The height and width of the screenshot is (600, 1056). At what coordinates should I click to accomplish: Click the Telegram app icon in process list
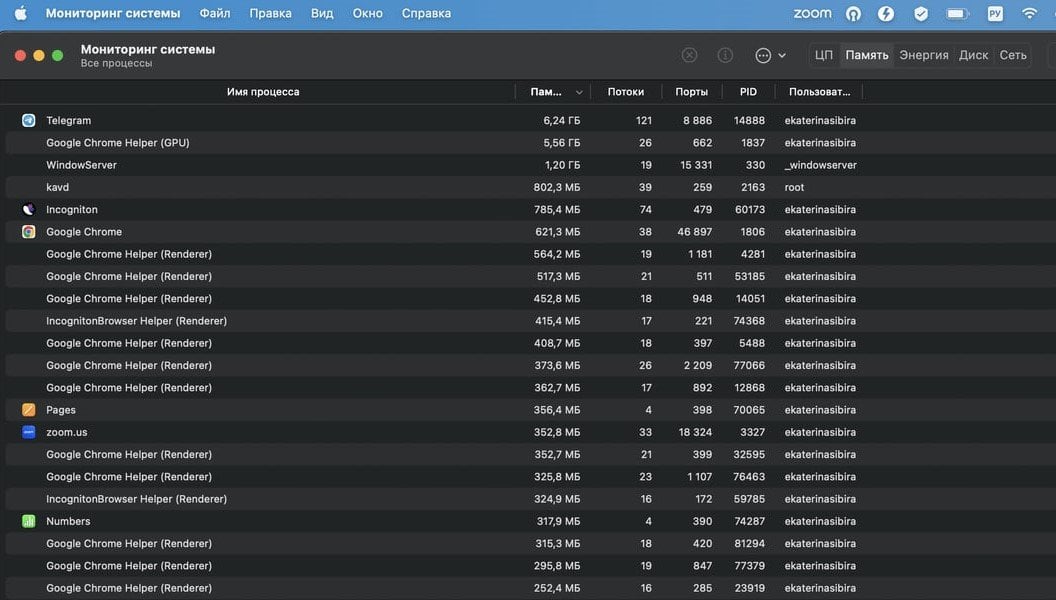pyautogui.click(x=28, y=120)
